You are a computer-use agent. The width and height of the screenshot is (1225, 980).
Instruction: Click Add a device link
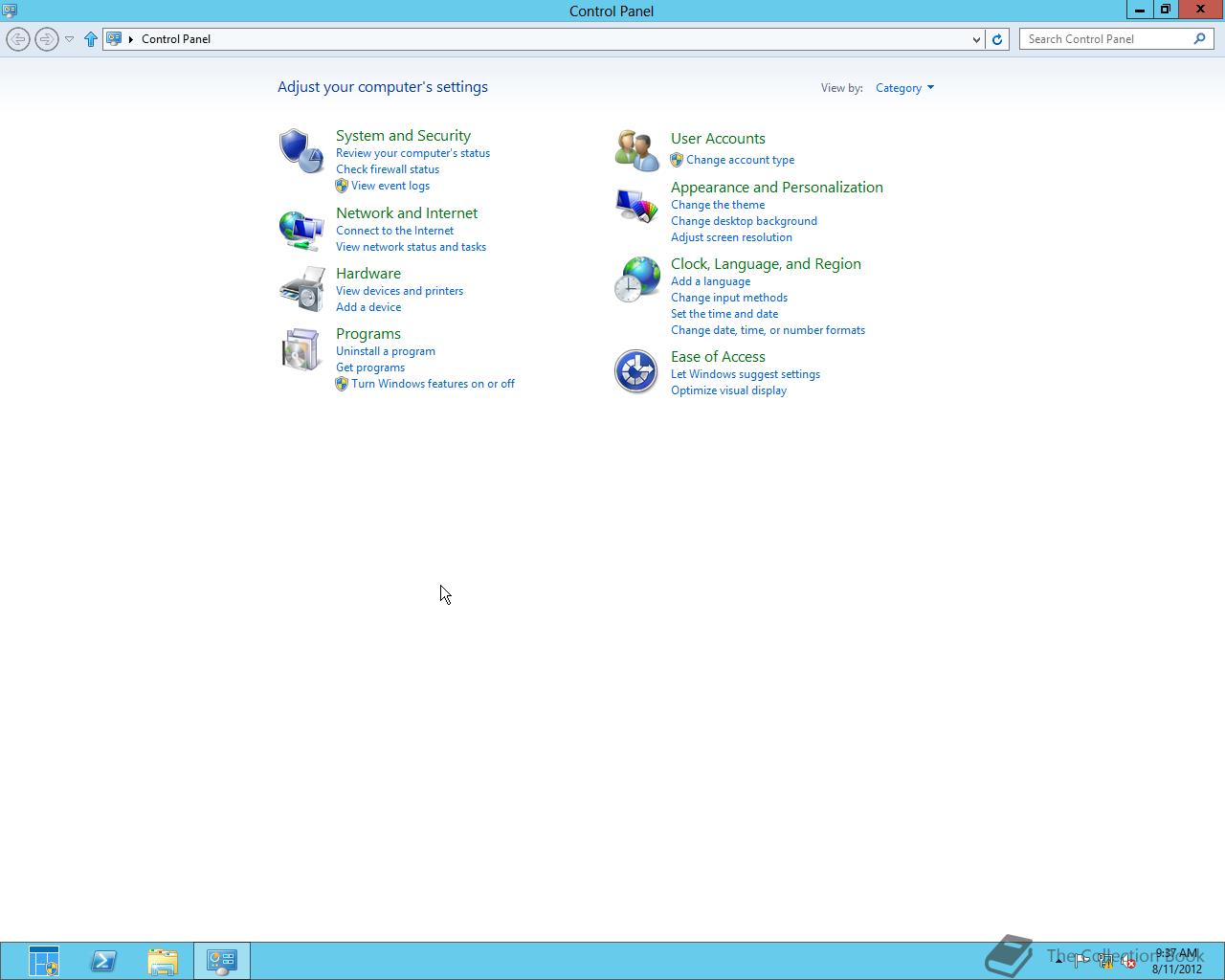[368, 307]
